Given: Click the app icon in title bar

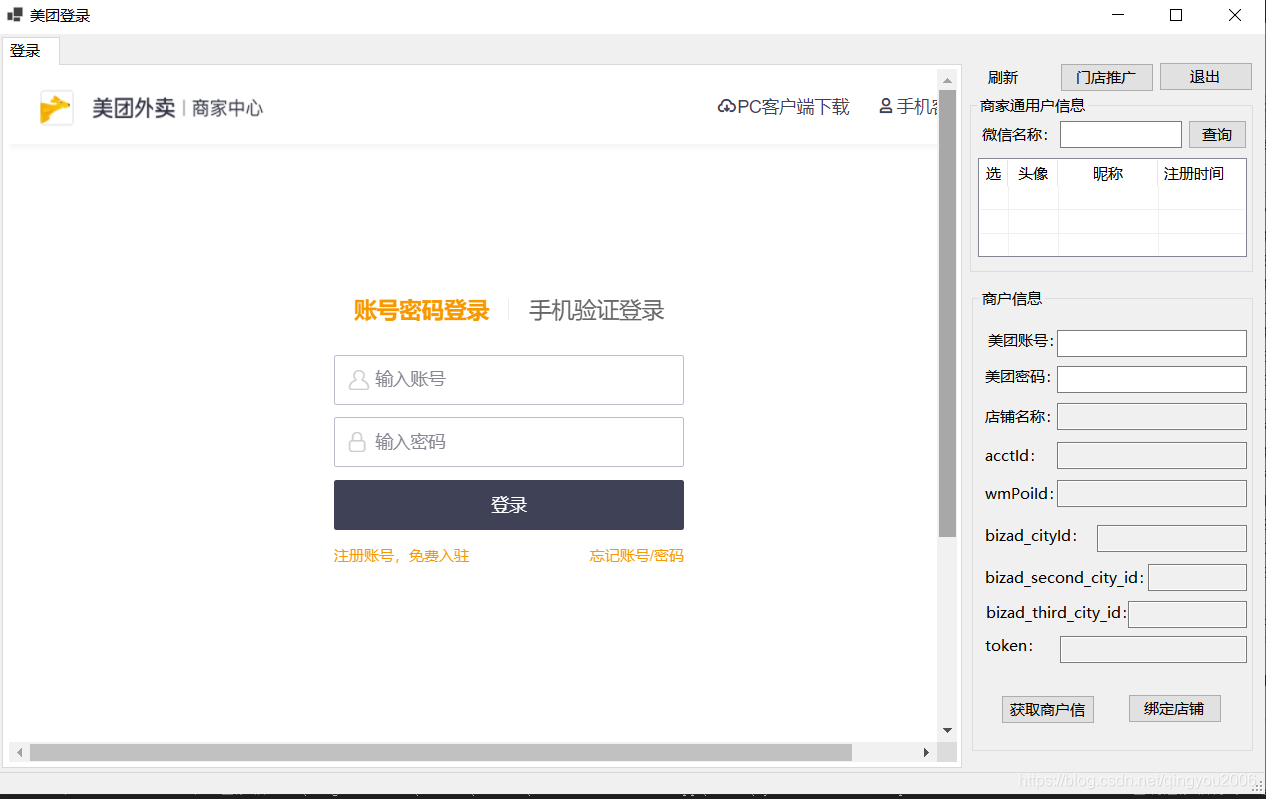Looking at the screenshot, I should [x=14, y=15].
